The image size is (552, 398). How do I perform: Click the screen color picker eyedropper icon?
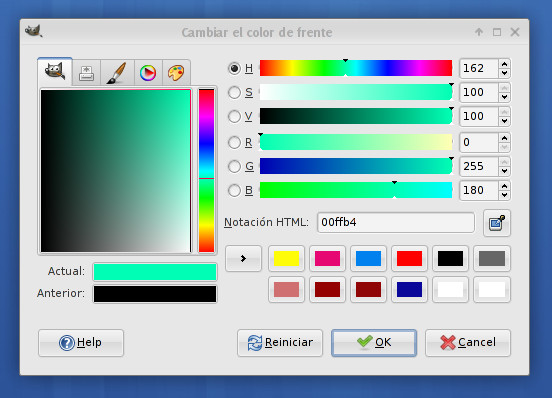(497, 223)
